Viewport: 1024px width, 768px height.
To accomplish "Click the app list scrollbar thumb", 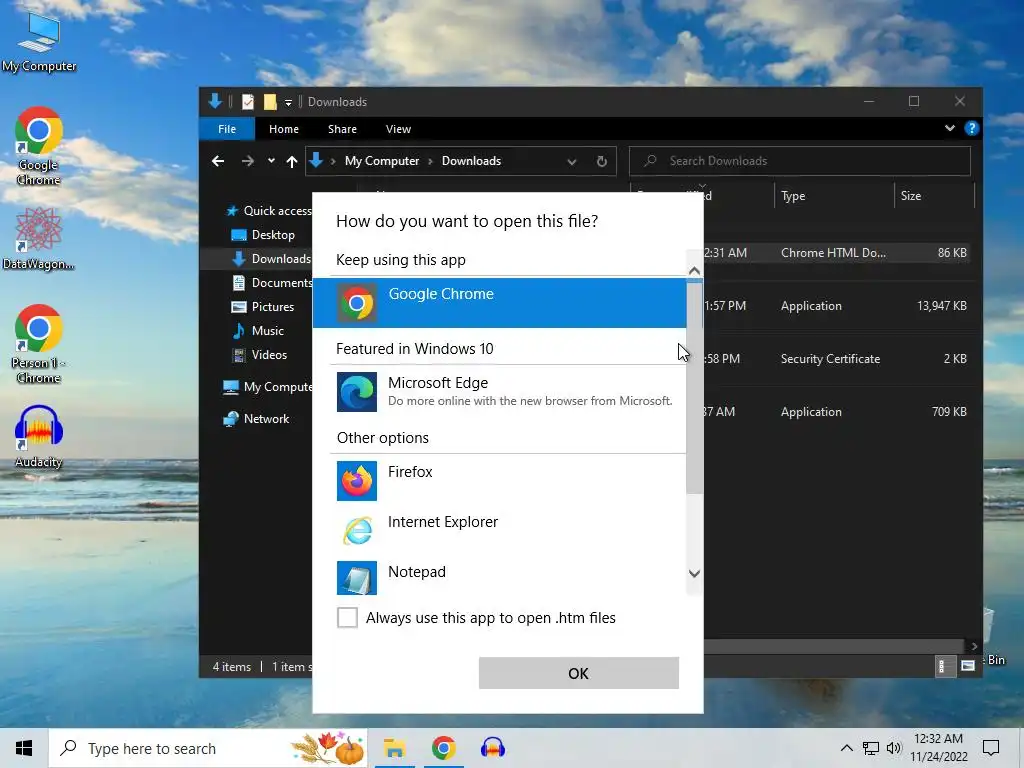I will (694, 387).
